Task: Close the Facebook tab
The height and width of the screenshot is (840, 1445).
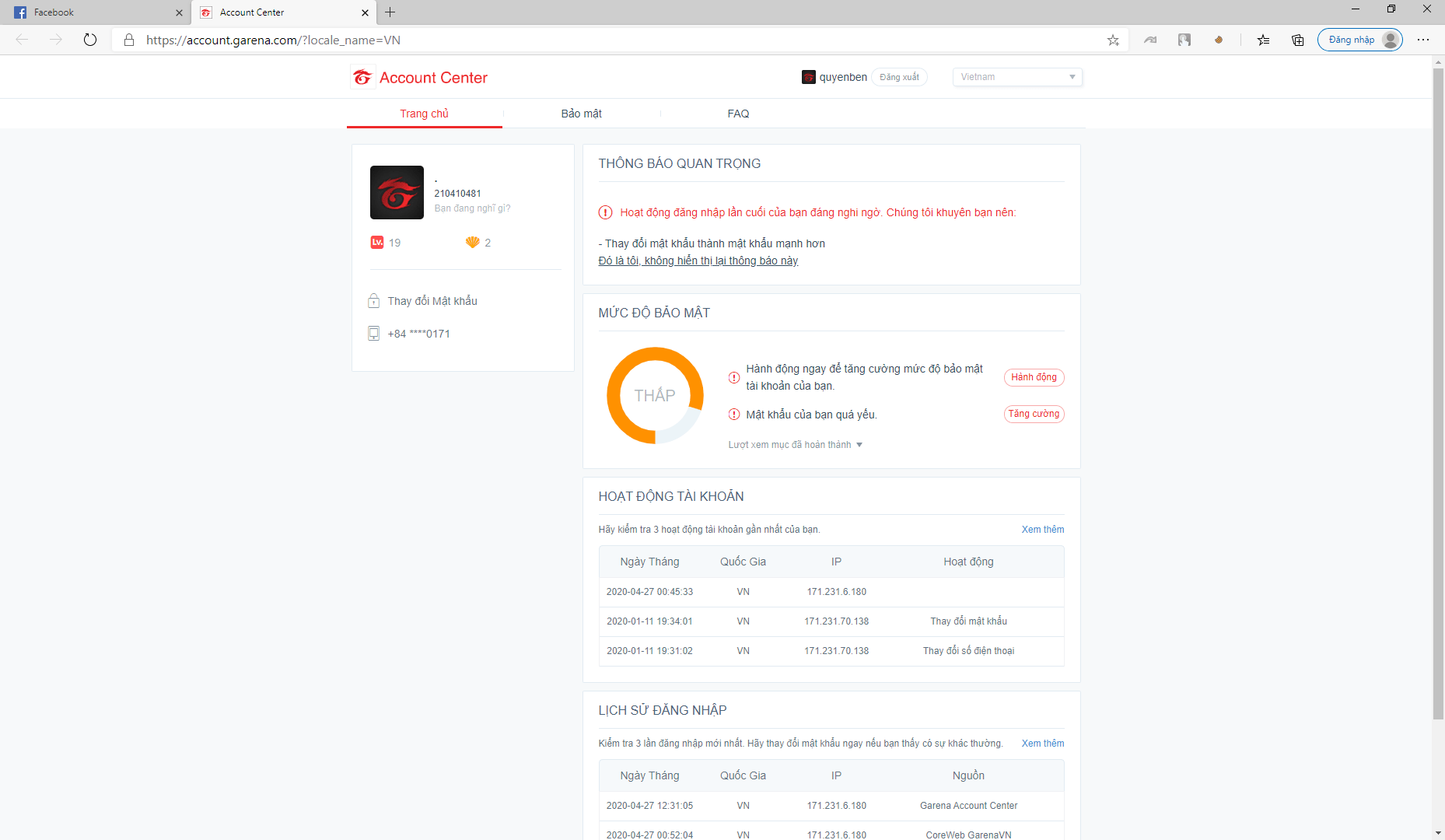Action: pyautogui.click(x=179, y=12)
